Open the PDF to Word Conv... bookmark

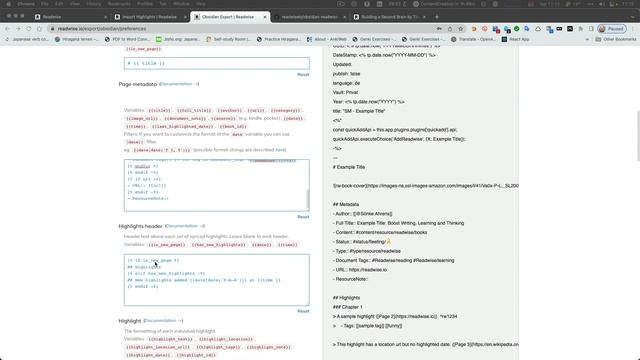click(127, 39)
